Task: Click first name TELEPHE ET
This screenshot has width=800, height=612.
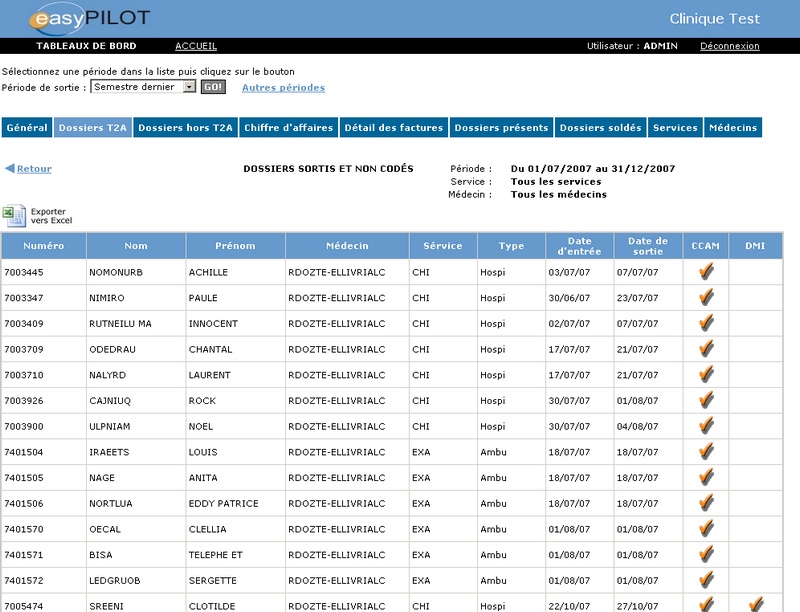Action: [215, 555]
